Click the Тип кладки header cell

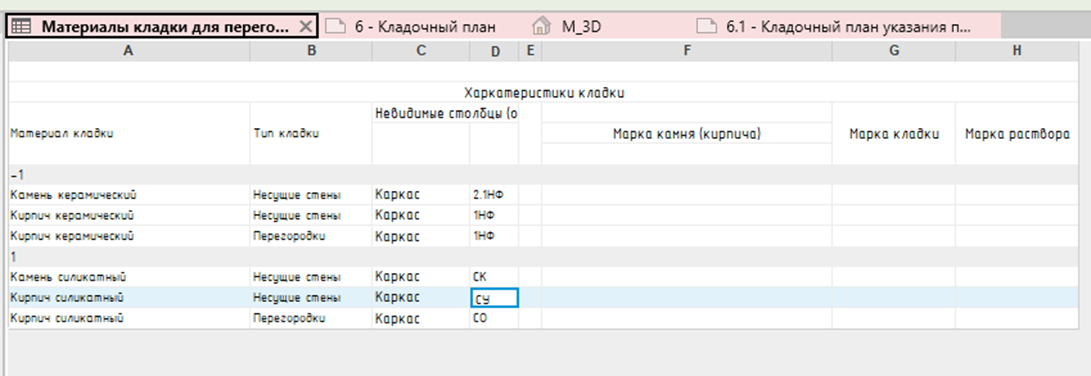(311, 134)
